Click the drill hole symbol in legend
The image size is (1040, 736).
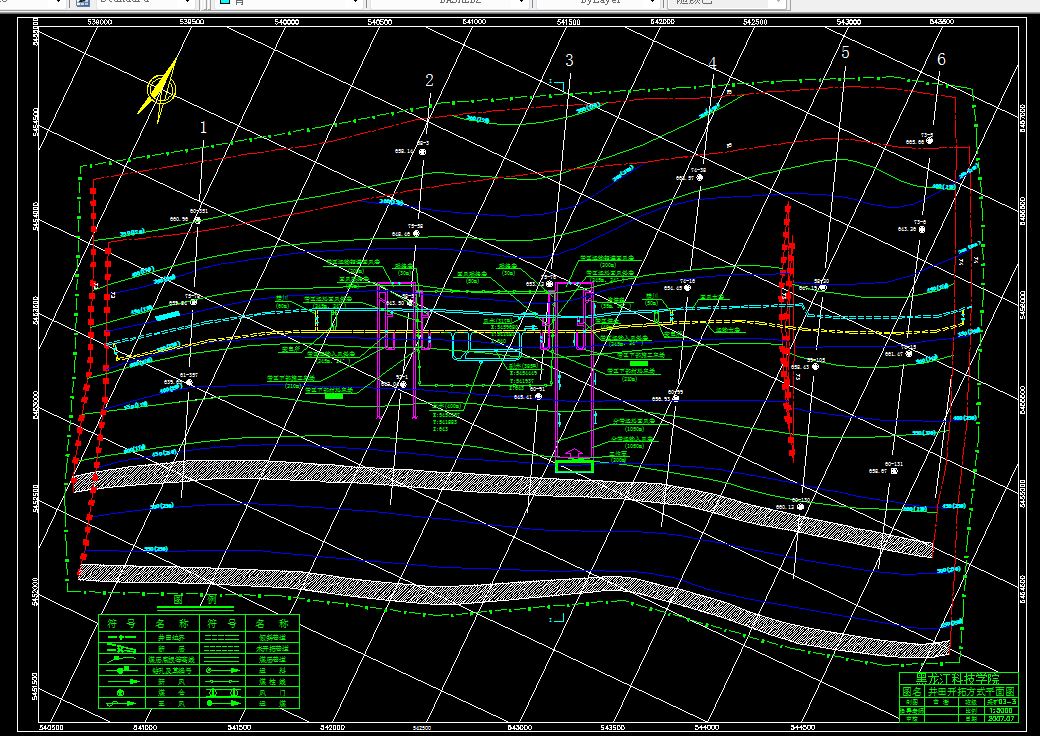121,670
